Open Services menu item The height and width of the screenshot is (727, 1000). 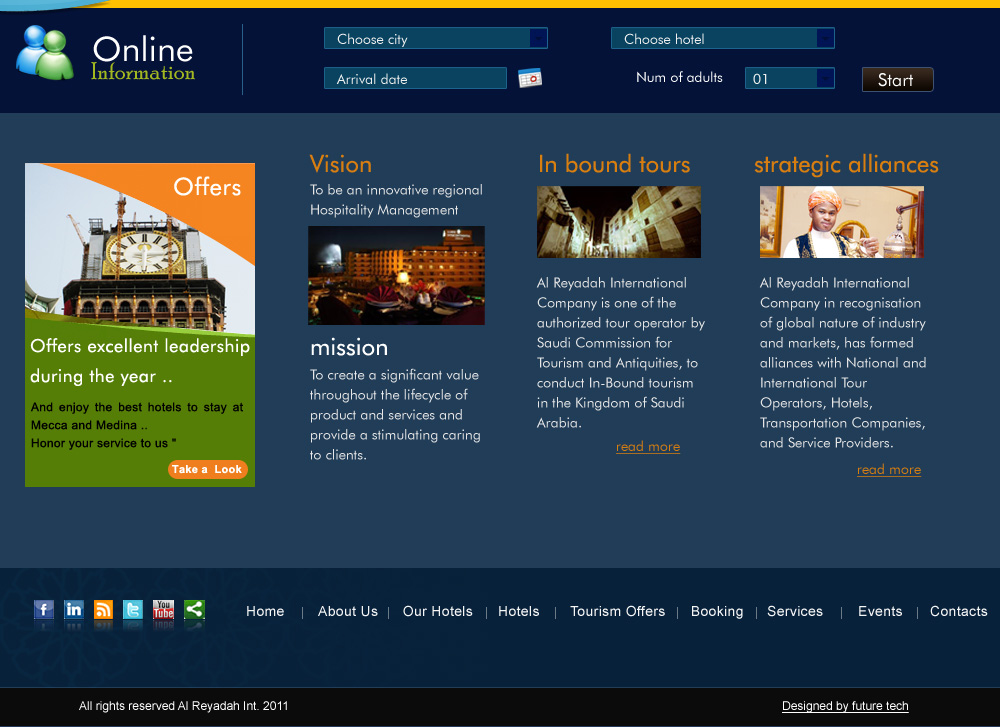(x=795, y=611)
